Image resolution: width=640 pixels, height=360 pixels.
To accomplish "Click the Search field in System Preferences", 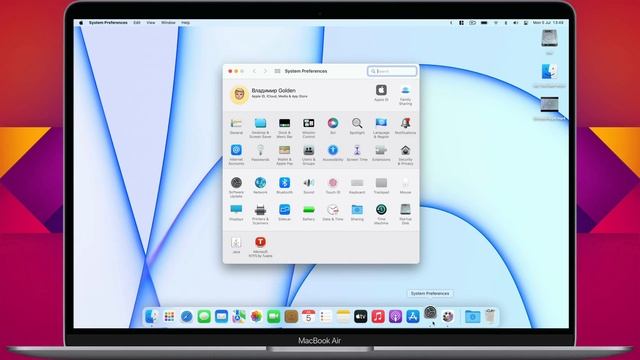I will pos(392,71).
